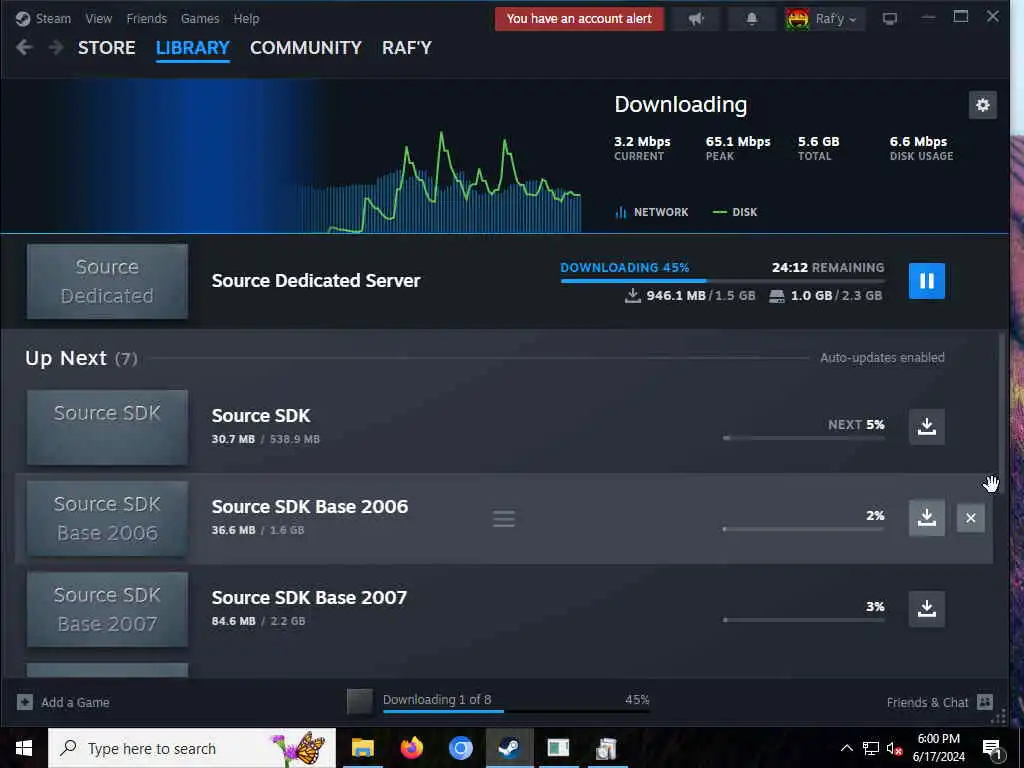The height and width of the screenshot is (768, 1024).
Task: Click the taskbar search box
Action: pyautogui.click(x=192, y=748)
